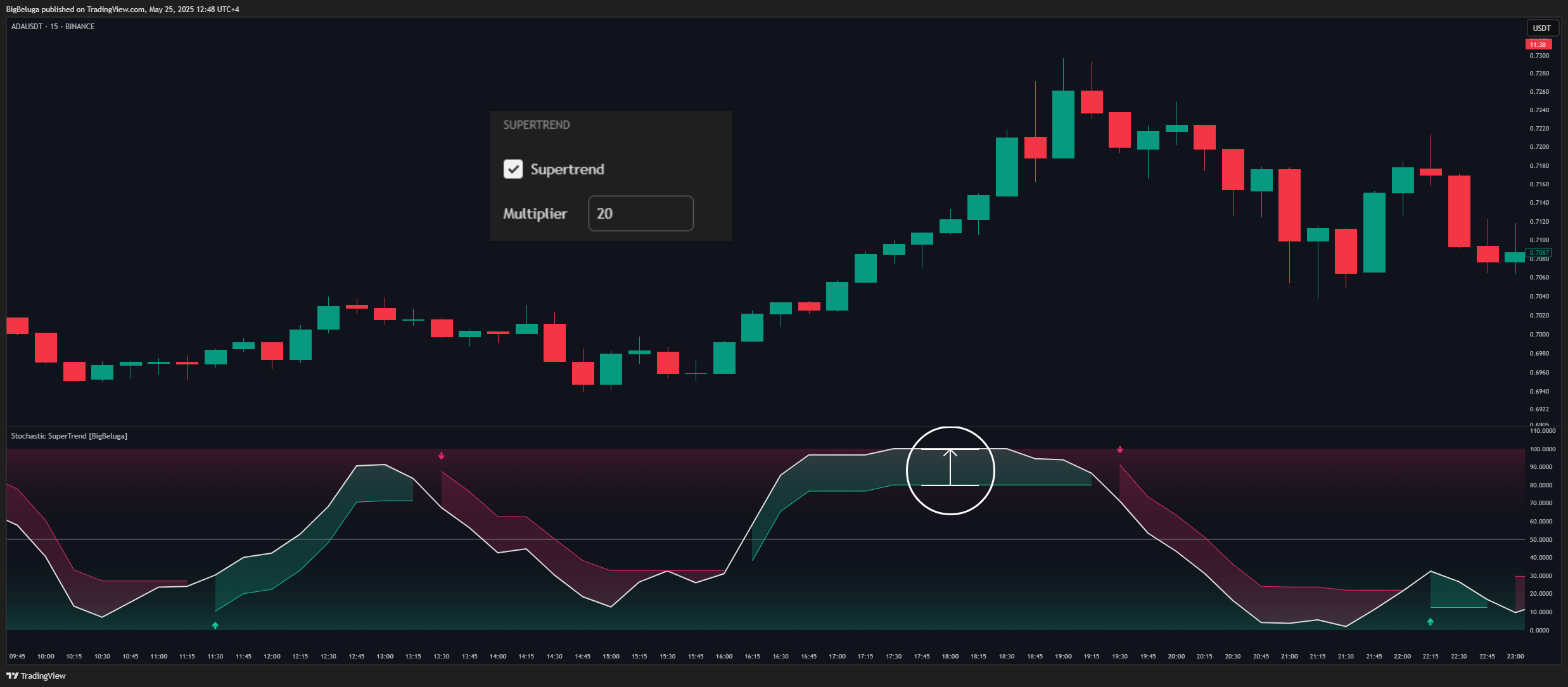The image size is (1568, 687).
Task: Click the 09:45 time axis label
Action: click(x=18, y=657)
